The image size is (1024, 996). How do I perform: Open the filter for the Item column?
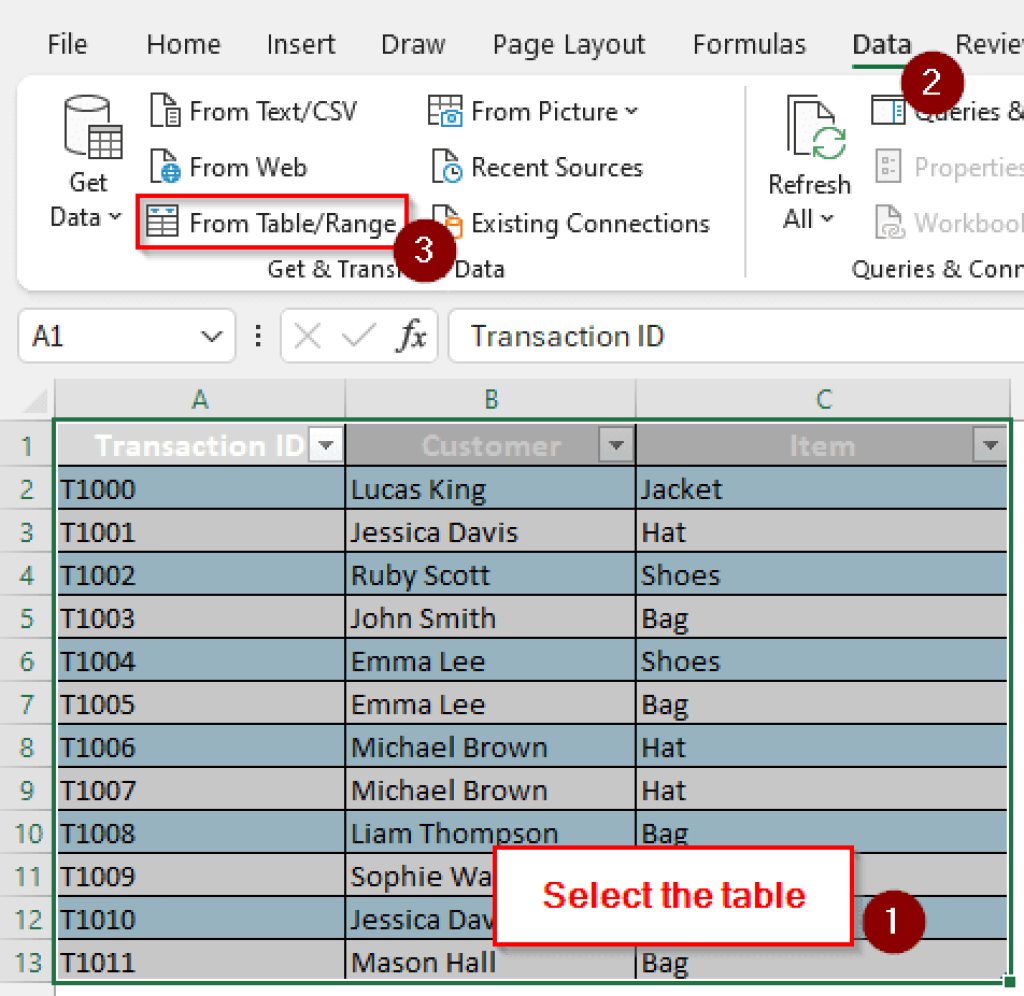(x=989, y=445)
